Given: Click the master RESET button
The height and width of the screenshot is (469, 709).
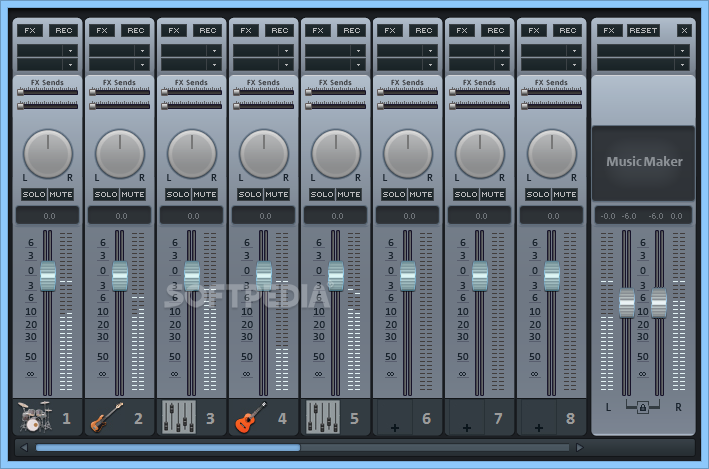Looking at the screenshot, I should pos(643,30).
